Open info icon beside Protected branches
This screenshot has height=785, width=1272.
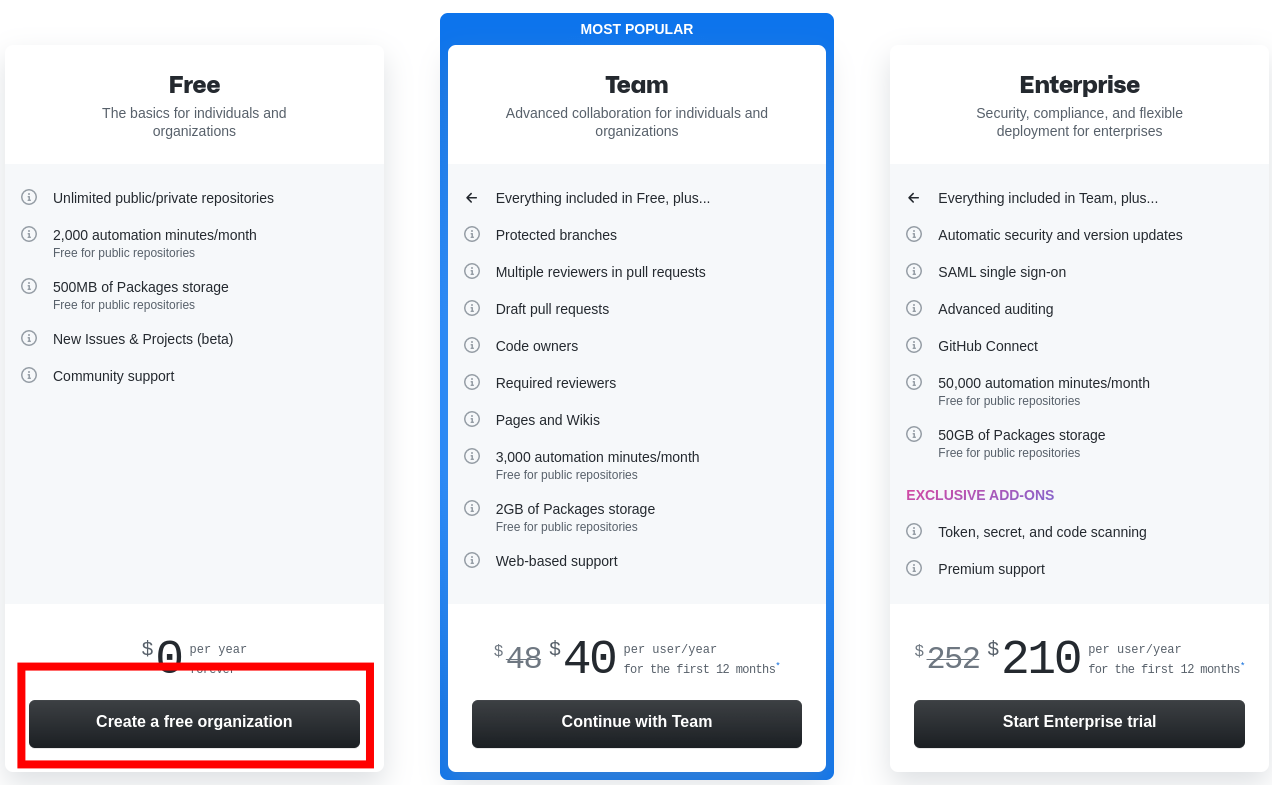[x=472, y=234]
